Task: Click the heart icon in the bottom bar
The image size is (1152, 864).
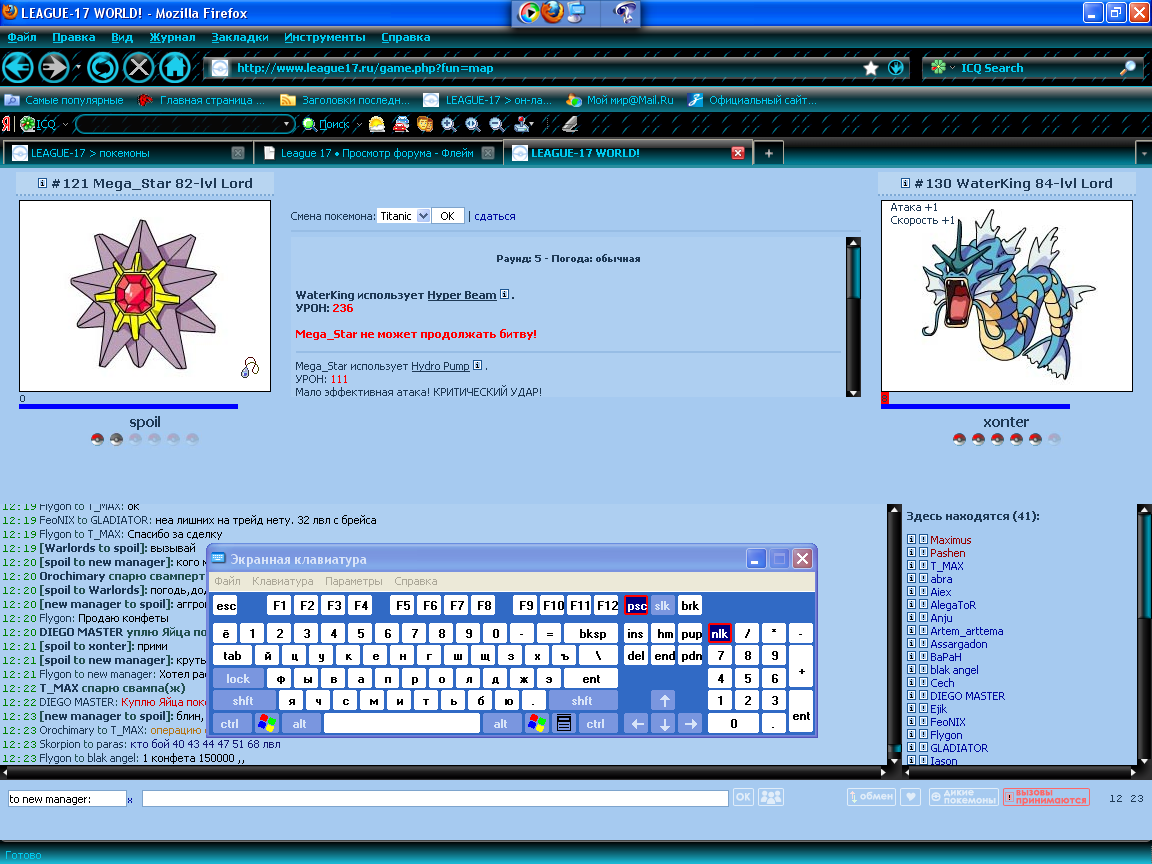Action: click(x=910, y=797)
